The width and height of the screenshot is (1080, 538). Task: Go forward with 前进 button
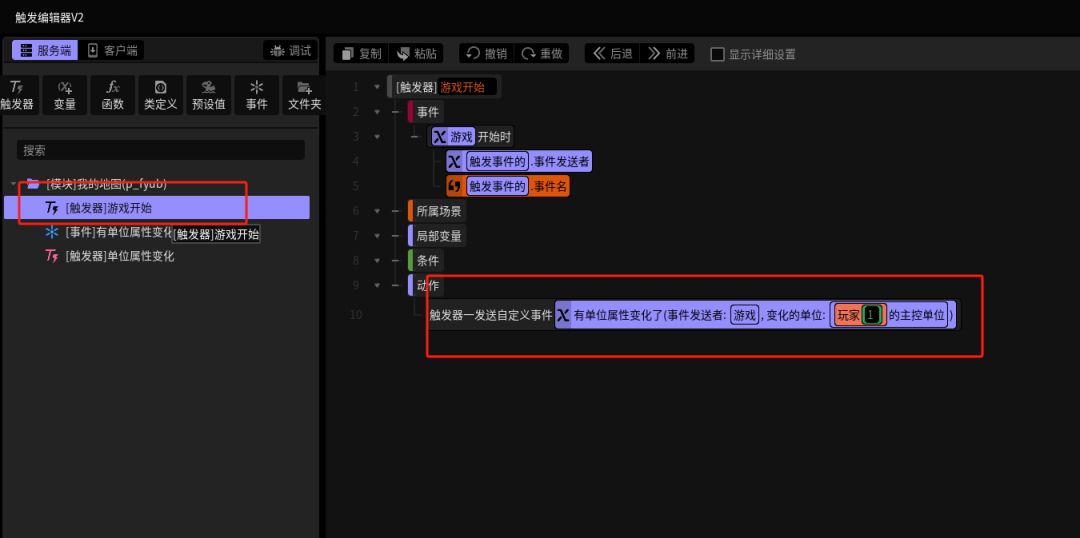click(x=667, y=54)
